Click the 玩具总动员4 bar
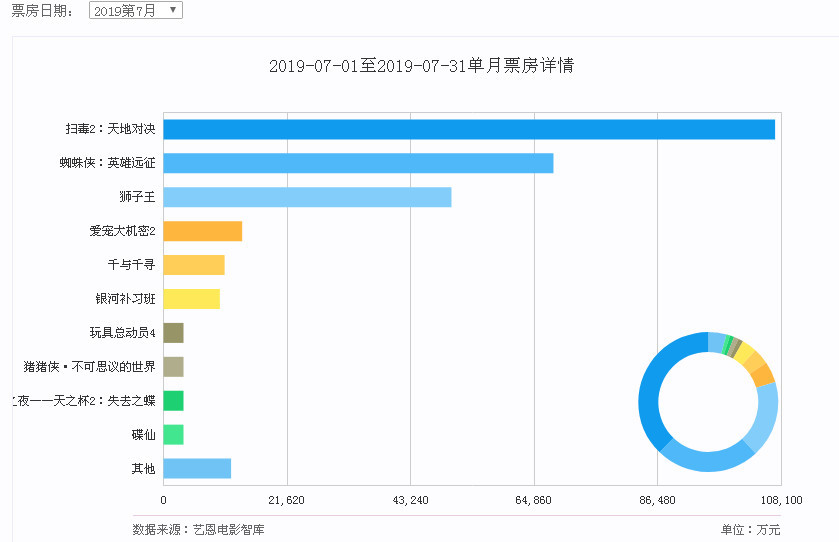 (173, 333)
